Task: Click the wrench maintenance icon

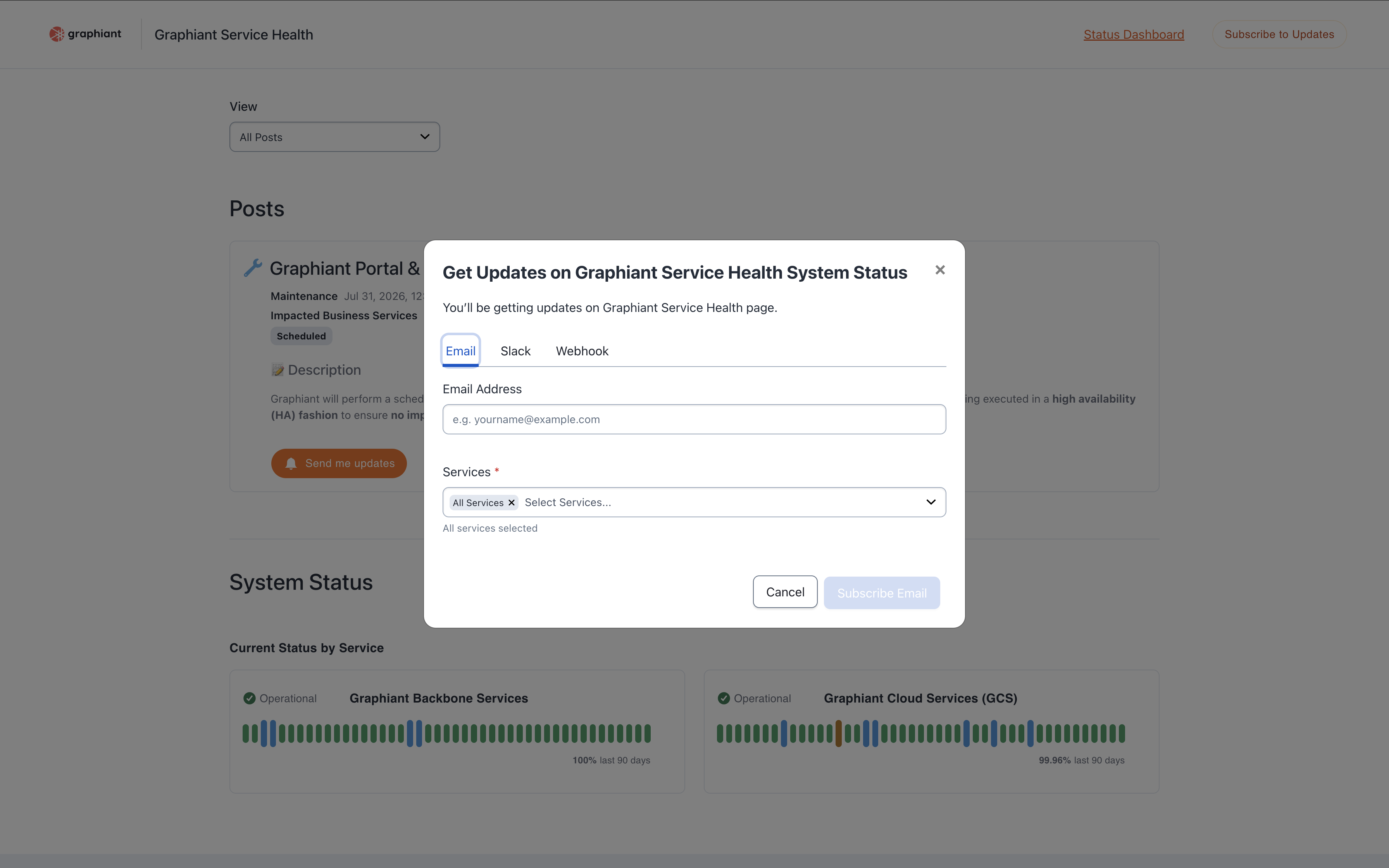Action: tap(253, 267)
